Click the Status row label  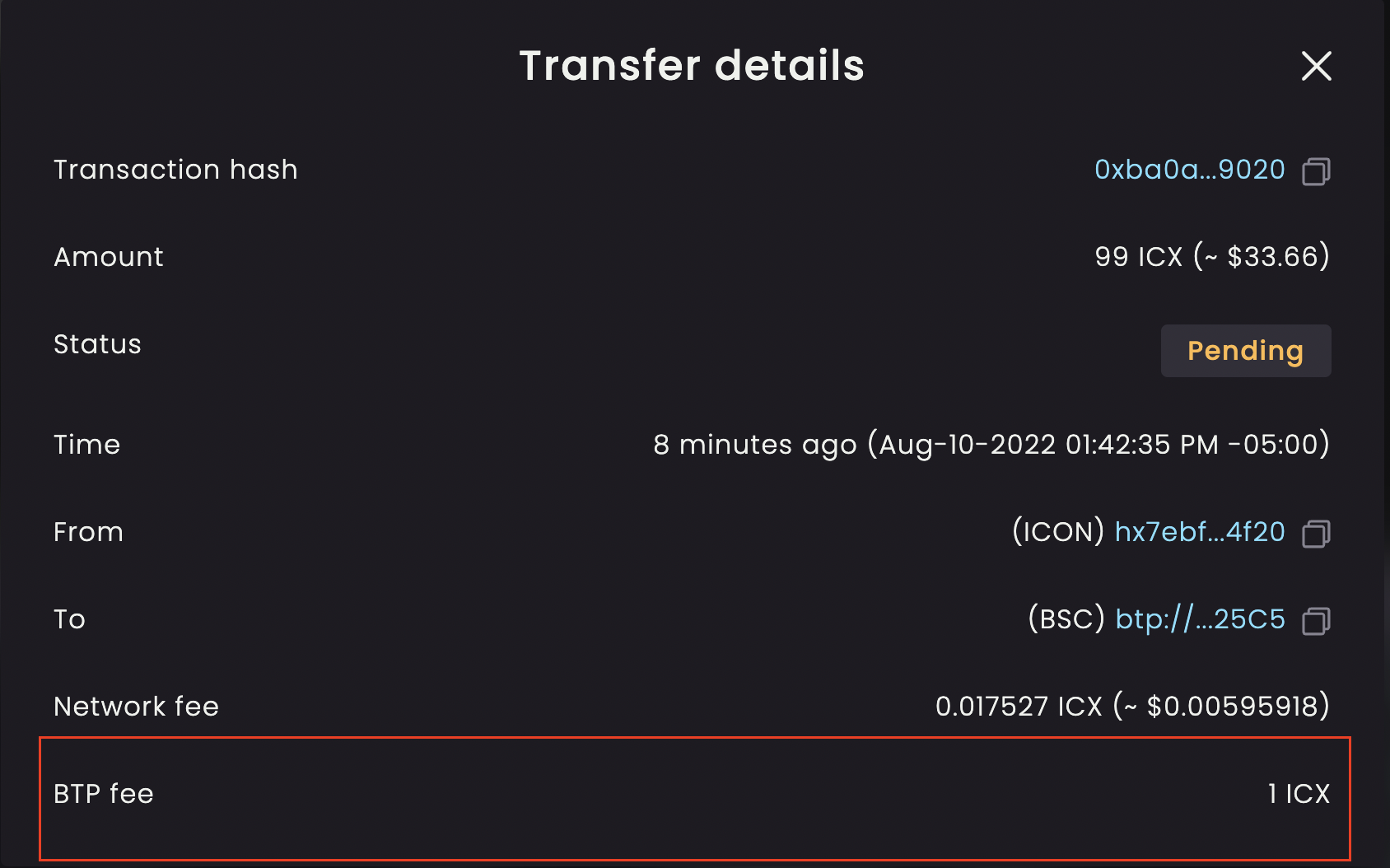(x=97, y=344)
